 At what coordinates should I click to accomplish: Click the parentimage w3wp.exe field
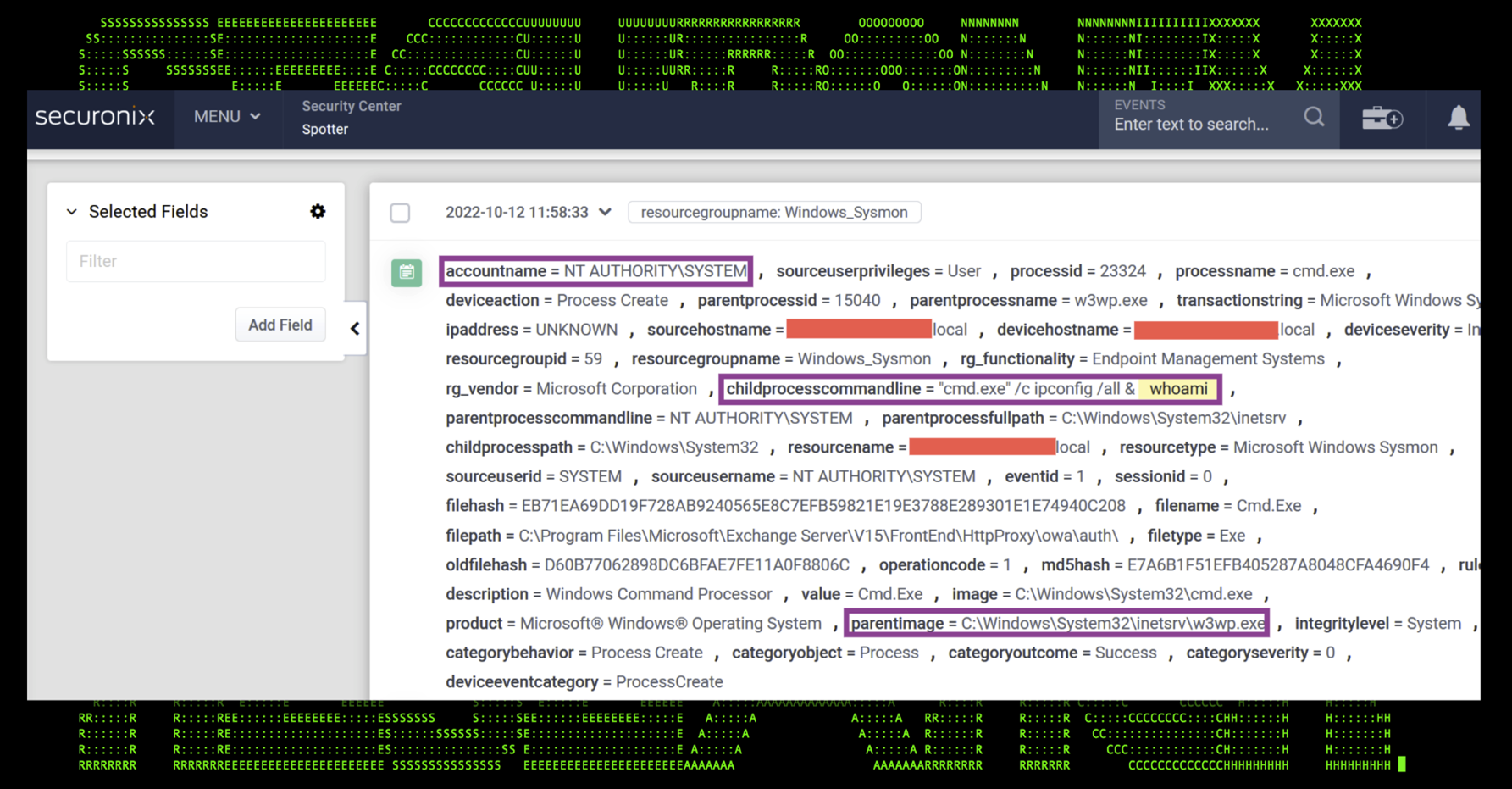[x=1057, y=624]
